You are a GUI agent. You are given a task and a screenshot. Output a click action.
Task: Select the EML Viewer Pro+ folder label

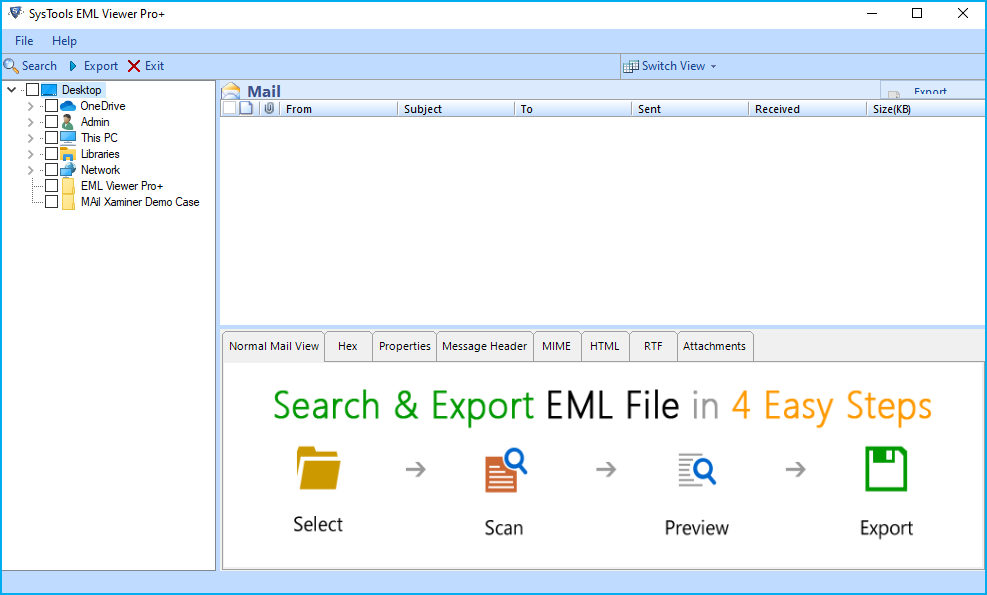click(x=122, y=186)
